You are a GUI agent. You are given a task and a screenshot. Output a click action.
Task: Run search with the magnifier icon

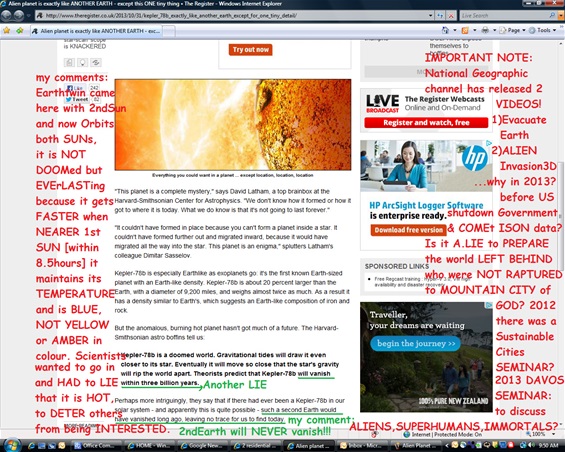coord(552,15)
